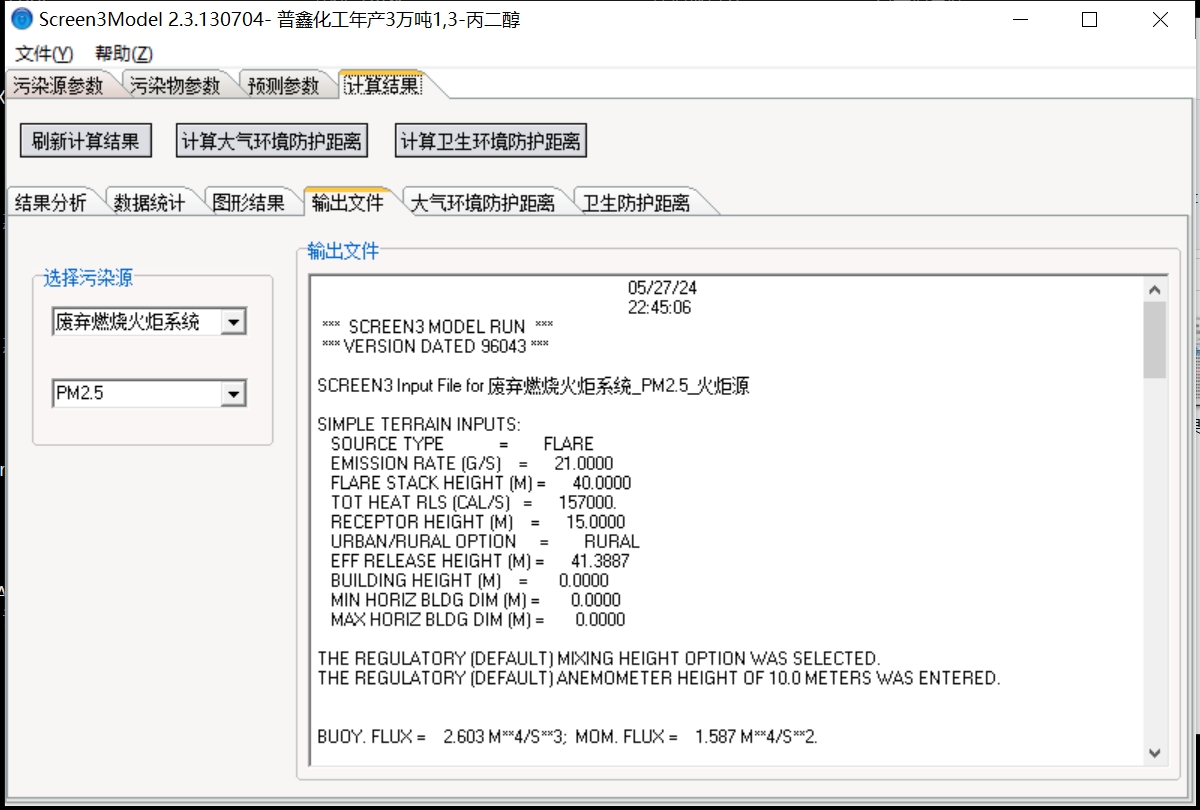Click the VERSION DATED 96043 text
Image resolution: width=1200 pixels, height=810 pixels.
point(436,346)
